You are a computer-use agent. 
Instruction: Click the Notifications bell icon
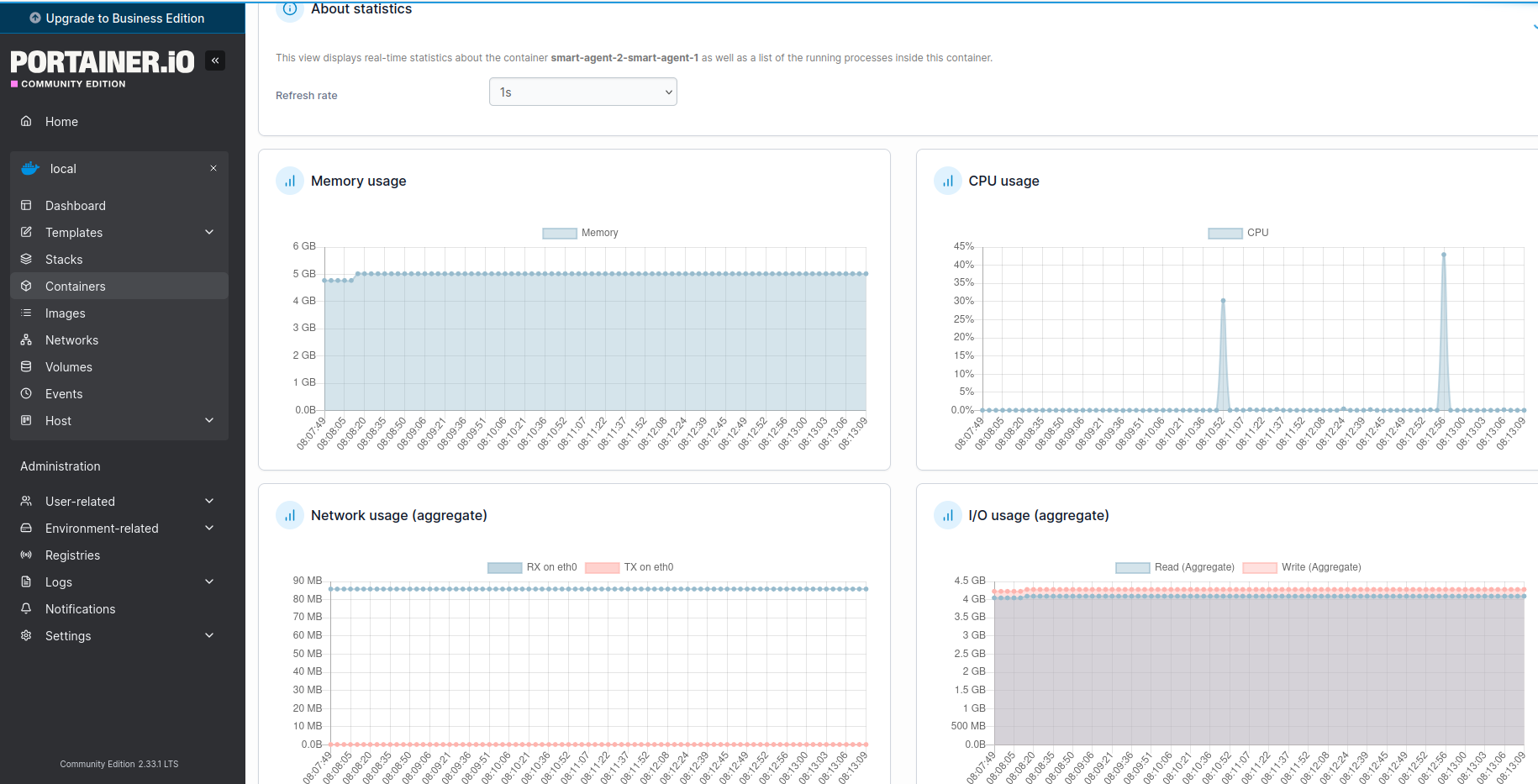26,608
